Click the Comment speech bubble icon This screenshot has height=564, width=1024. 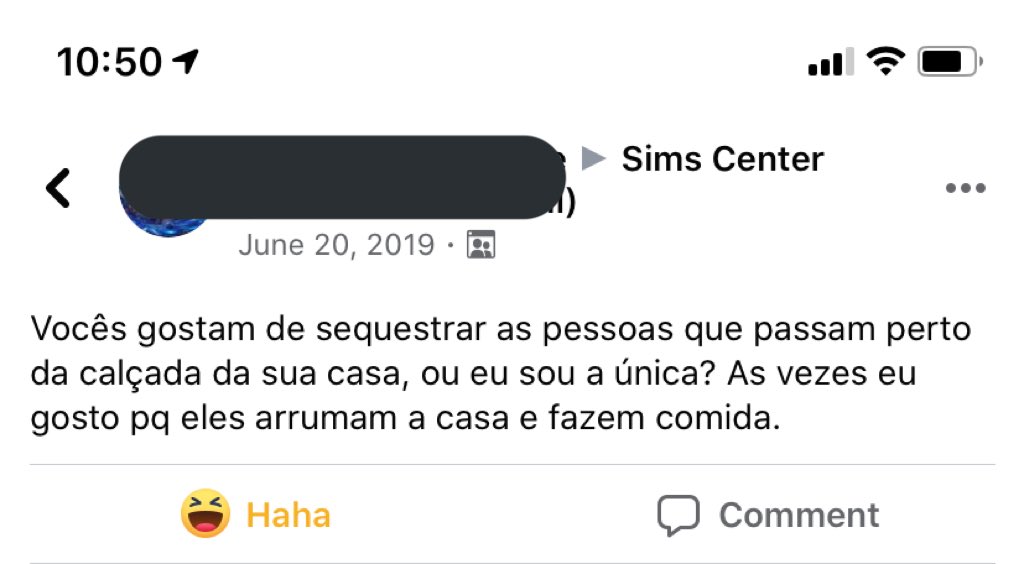tap(677, 515)
